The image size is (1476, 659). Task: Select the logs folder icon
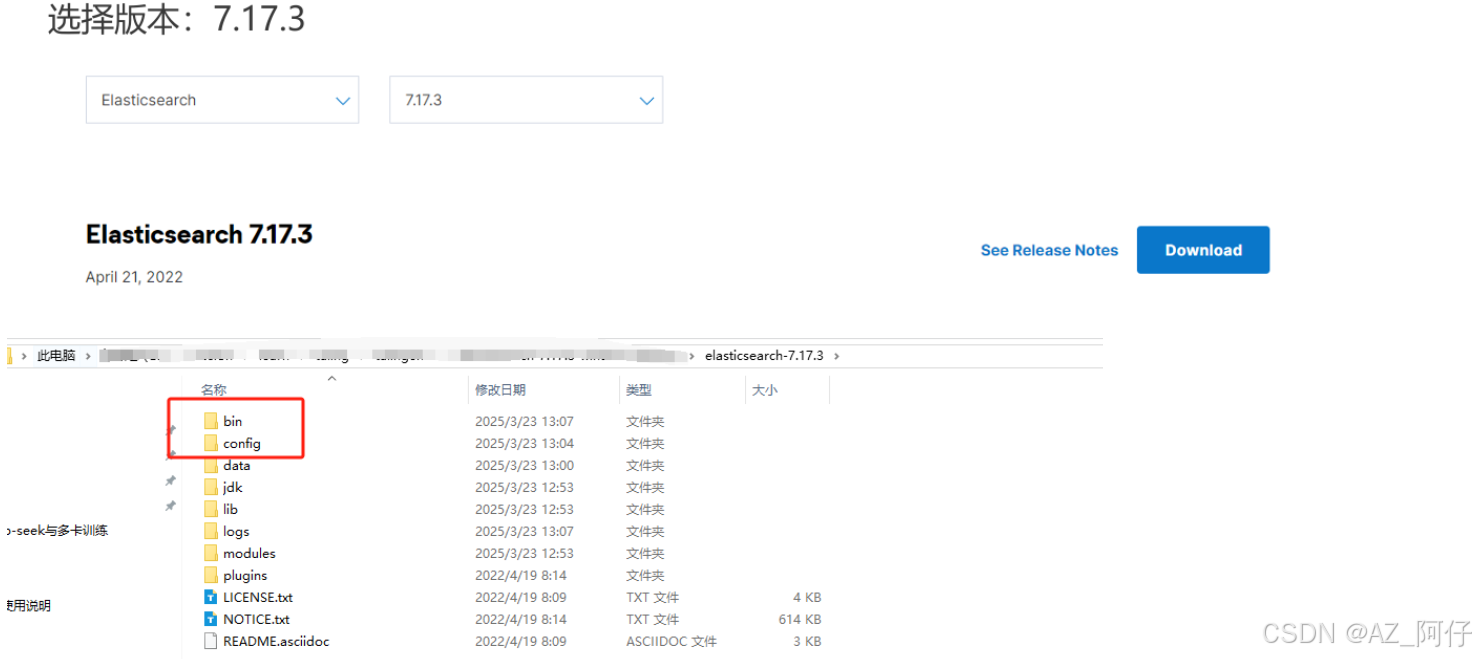(x=210, y=531)
